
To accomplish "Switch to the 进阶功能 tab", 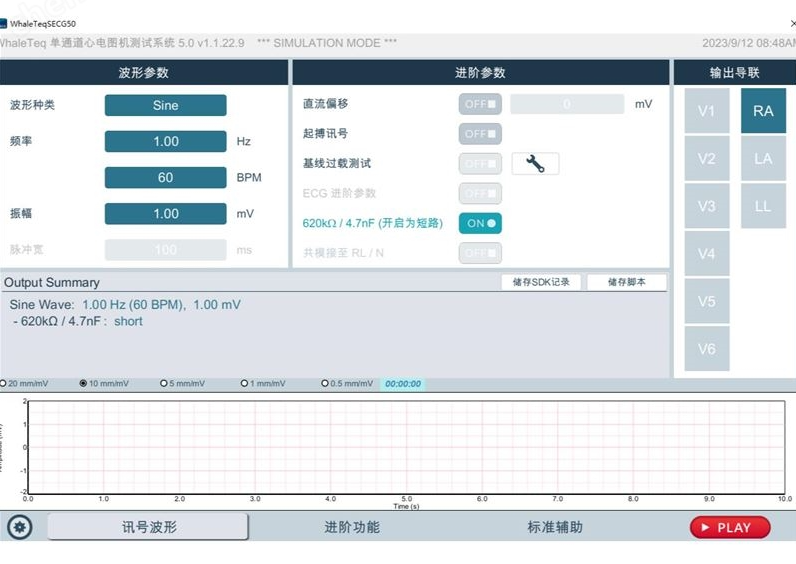I will pos(352,527).
